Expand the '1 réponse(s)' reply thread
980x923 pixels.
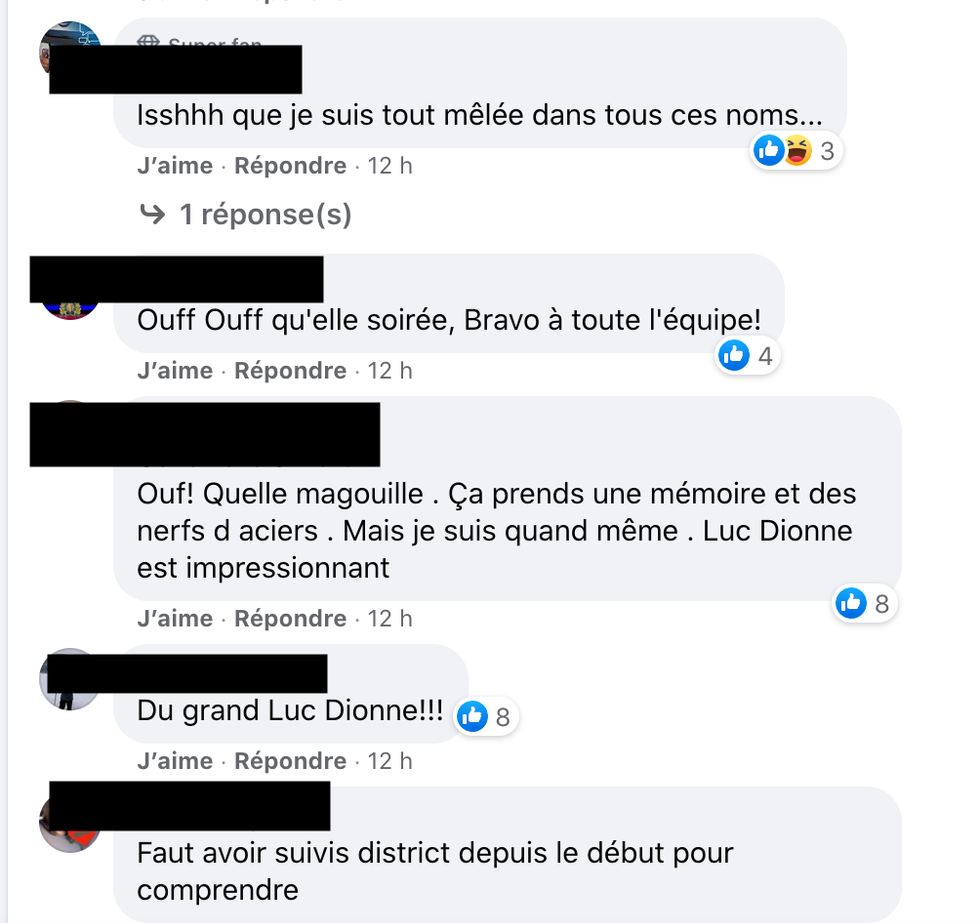(x=265, y=214)
